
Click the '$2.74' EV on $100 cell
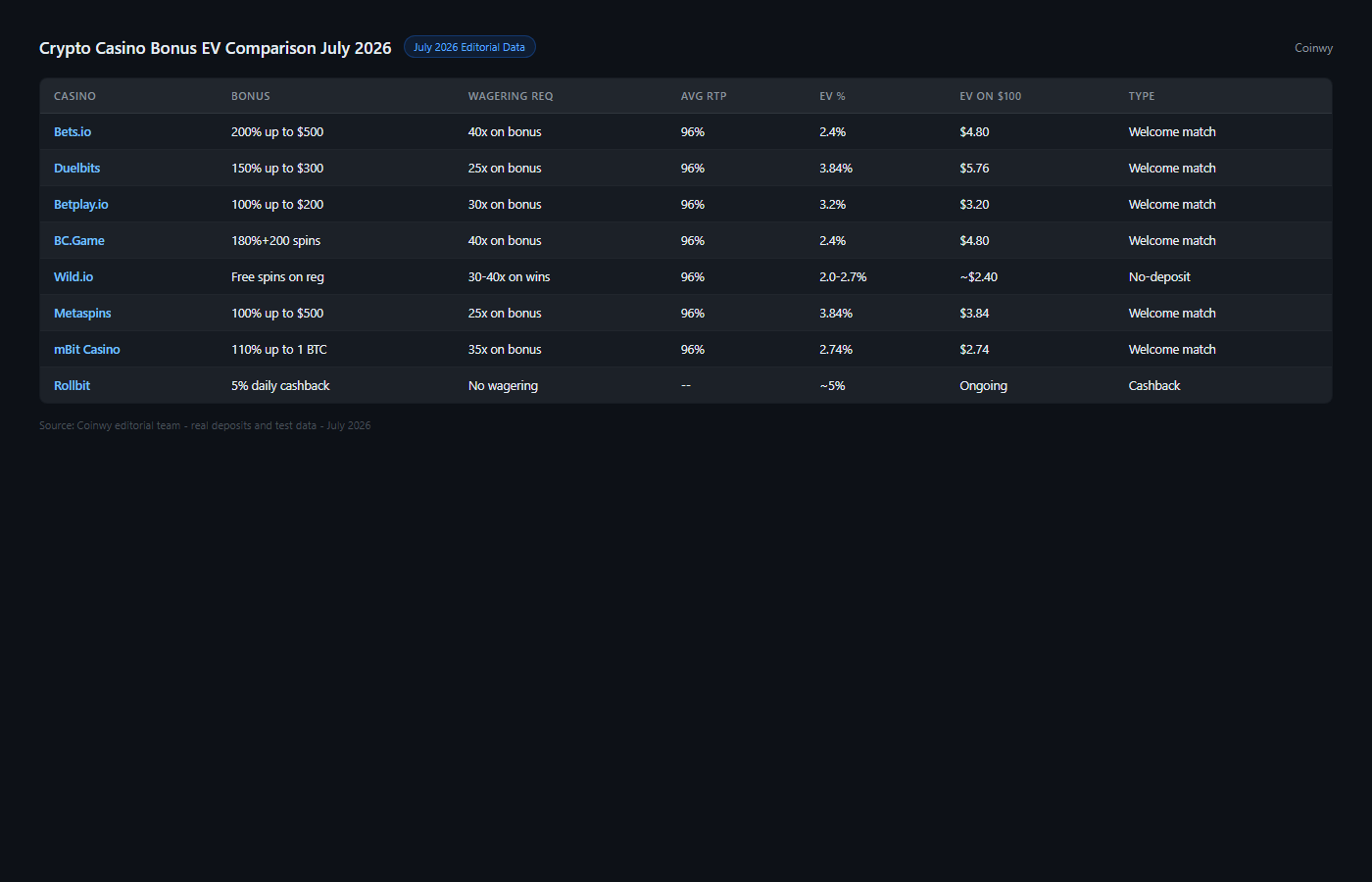point(974,350)
